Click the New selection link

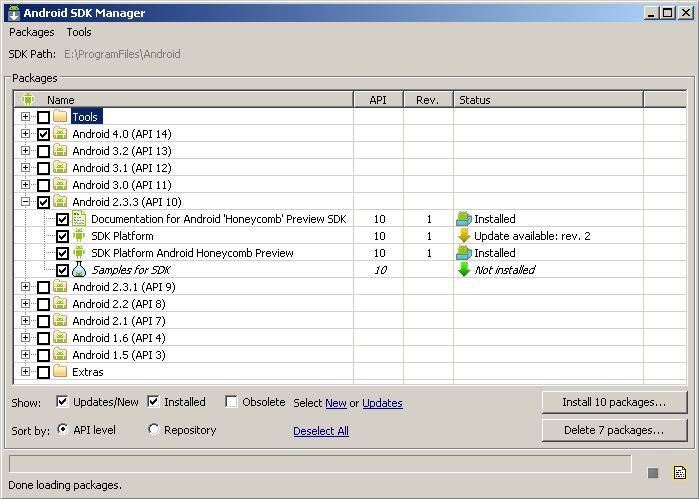(x=336, y=403)
